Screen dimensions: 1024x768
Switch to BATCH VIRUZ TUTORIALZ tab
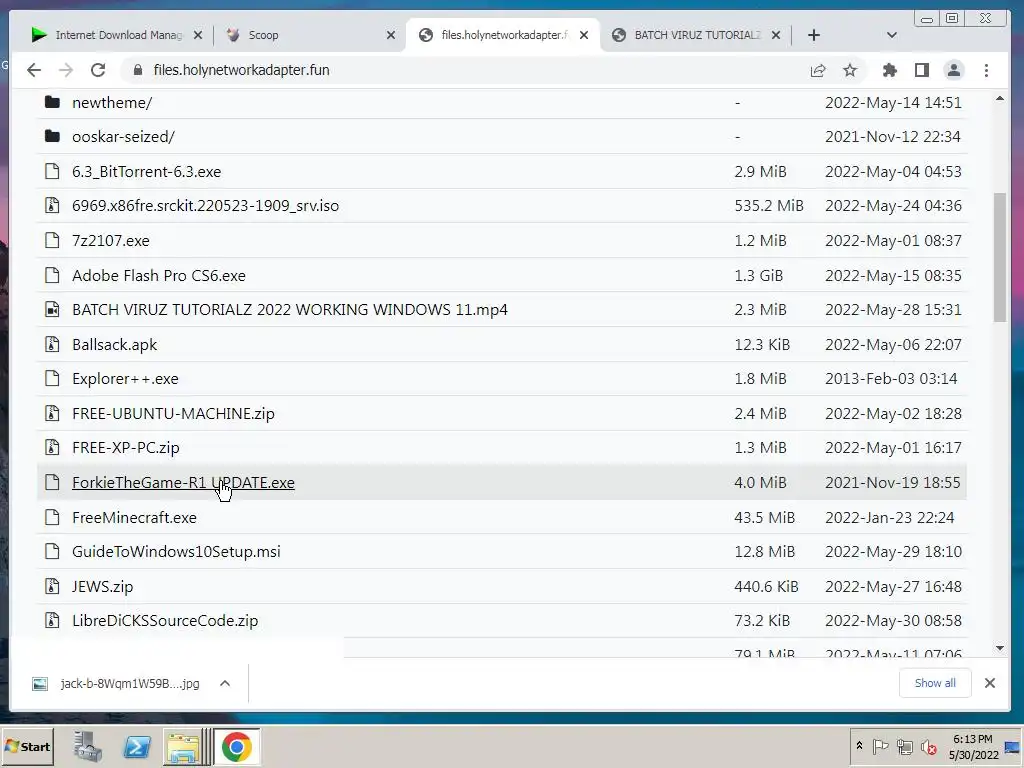point(696,35)
